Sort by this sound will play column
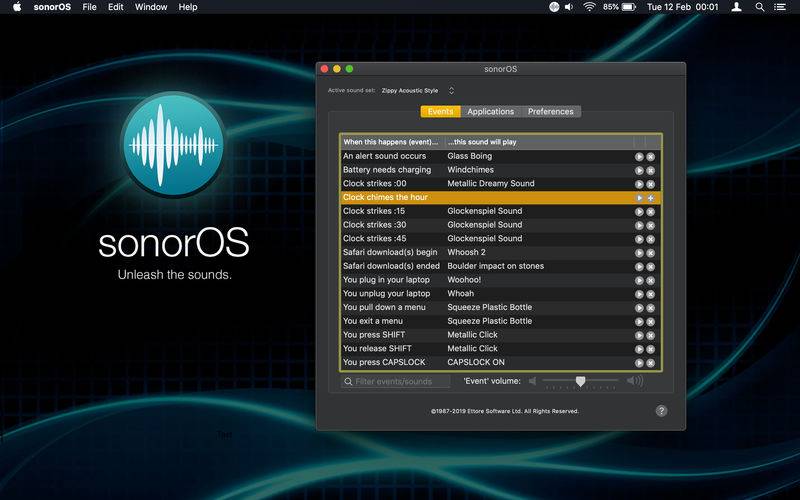Image resolution: width=800 pixels, height=500 pixels. tap(538, 142)
